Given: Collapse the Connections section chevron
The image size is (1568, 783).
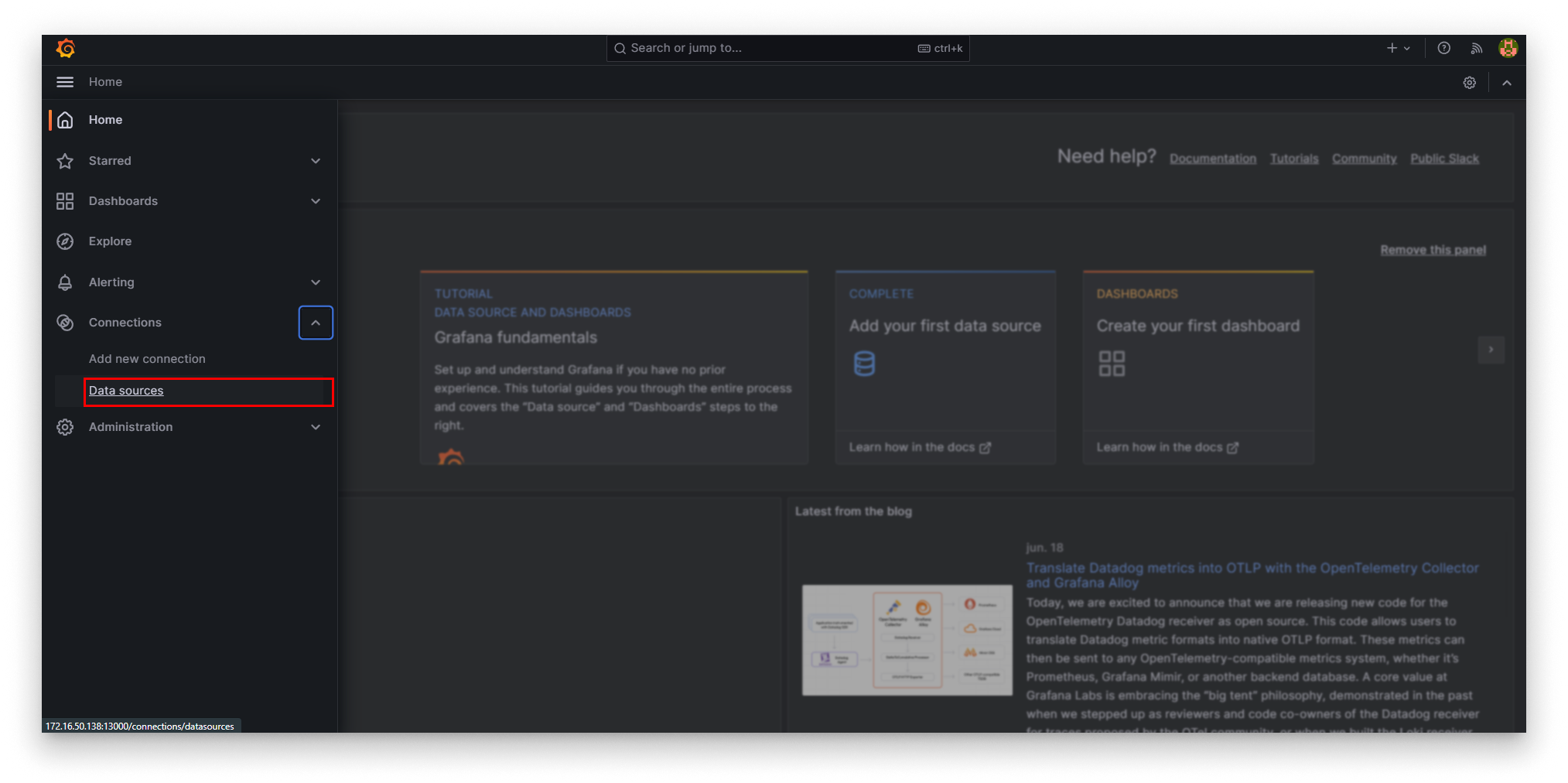Looking at the screenshot, I should pyautogui.click(x=315, y=323).
